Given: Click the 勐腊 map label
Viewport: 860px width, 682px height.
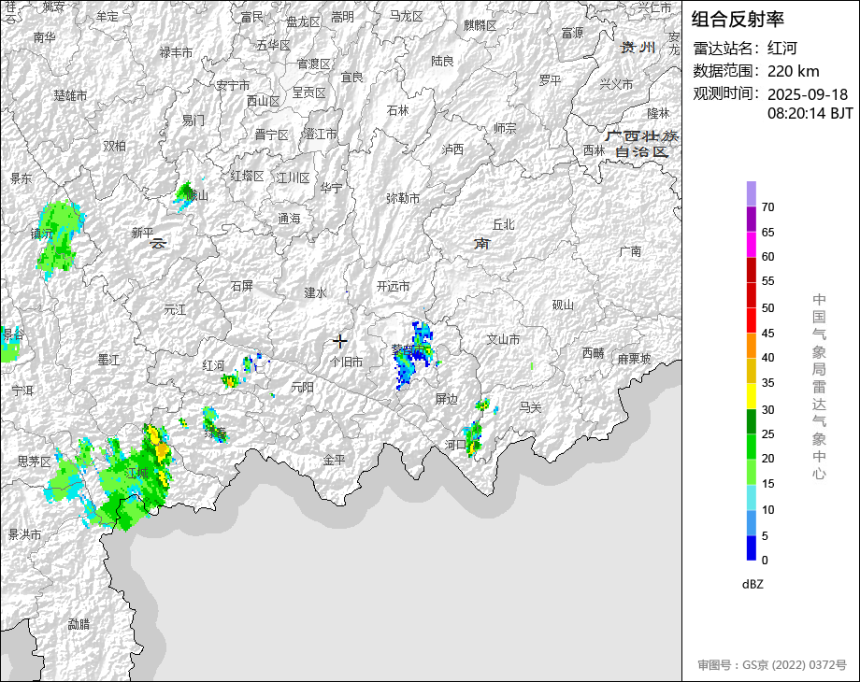Looking at the screenshot, I should coord(79,624).
